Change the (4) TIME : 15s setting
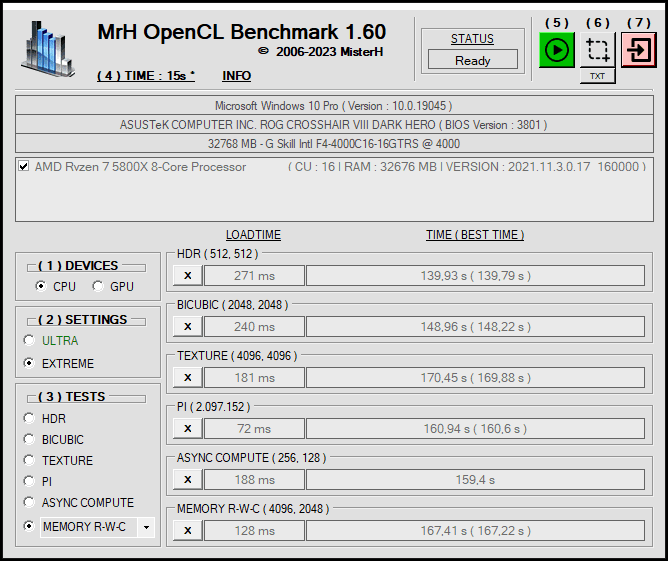The image size is (668, 561). tap(146, 76)
